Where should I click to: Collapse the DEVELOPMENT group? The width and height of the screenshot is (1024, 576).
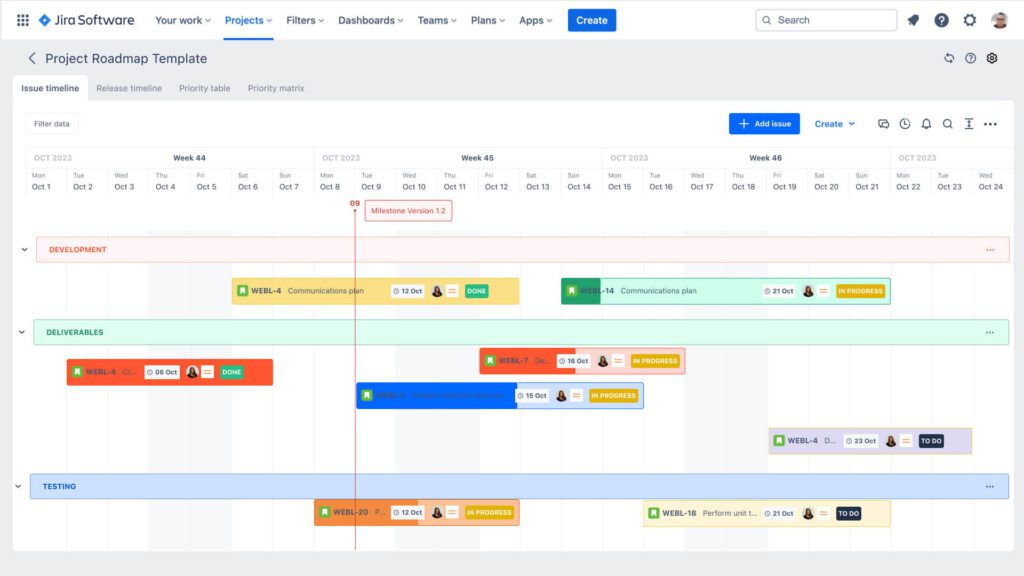(x=24, y=249)
